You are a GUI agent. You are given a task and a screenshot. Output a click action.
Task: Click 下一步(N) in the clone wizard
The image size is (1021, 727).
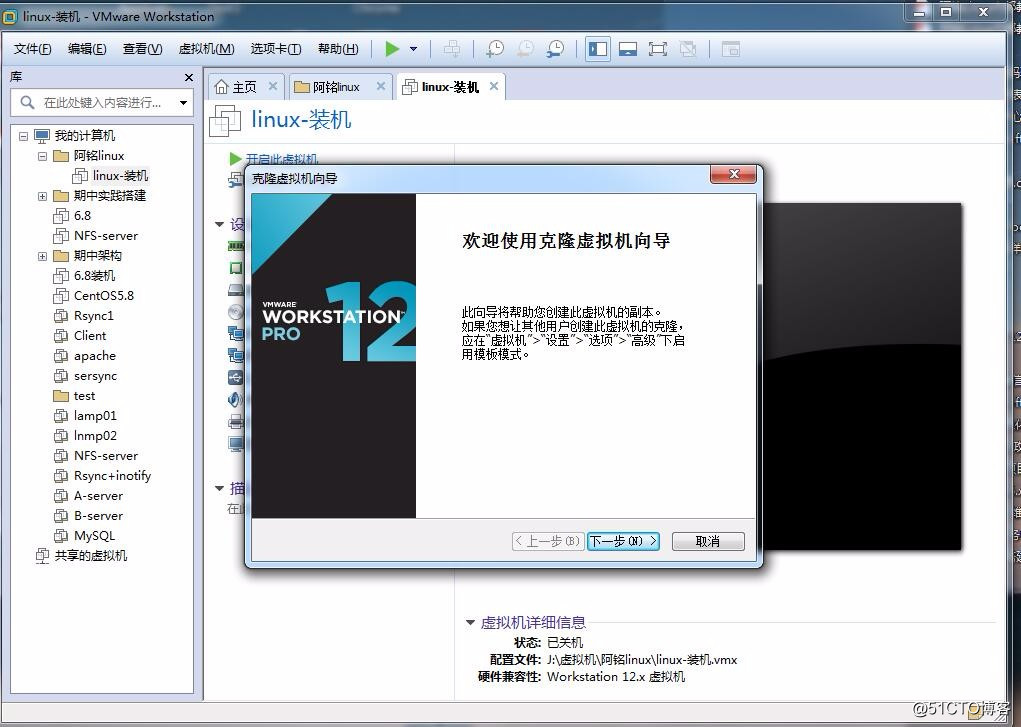click(x=623, y=541)
